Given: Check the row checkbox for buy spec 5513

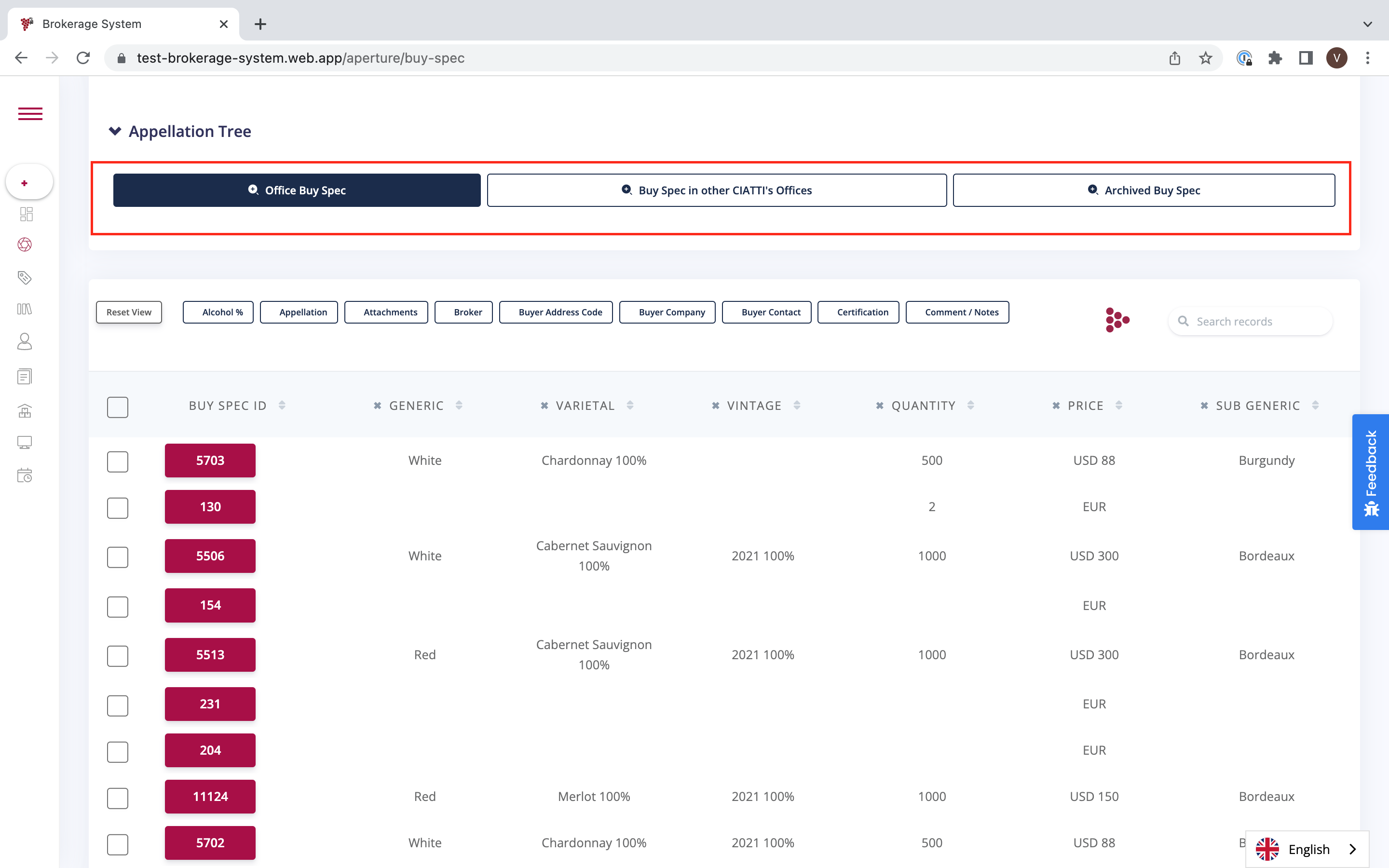Looking at the screenshot, I should click(118, 656).
